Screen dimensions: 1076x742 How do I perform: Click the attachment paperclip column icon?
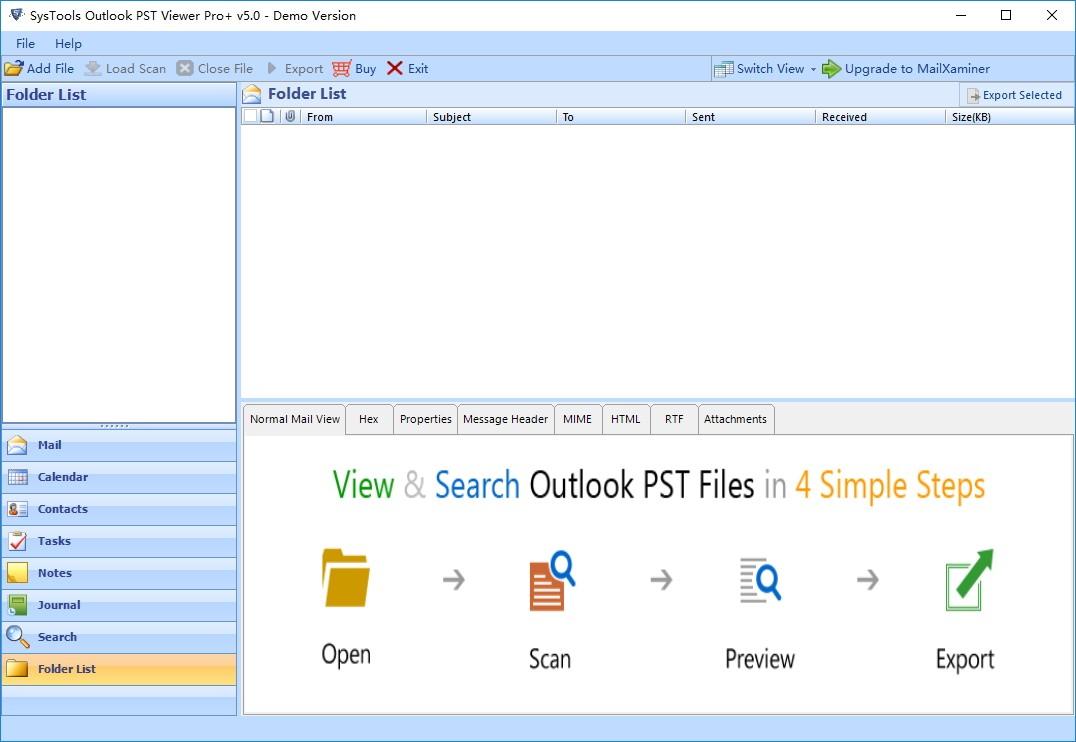point(290,116)
